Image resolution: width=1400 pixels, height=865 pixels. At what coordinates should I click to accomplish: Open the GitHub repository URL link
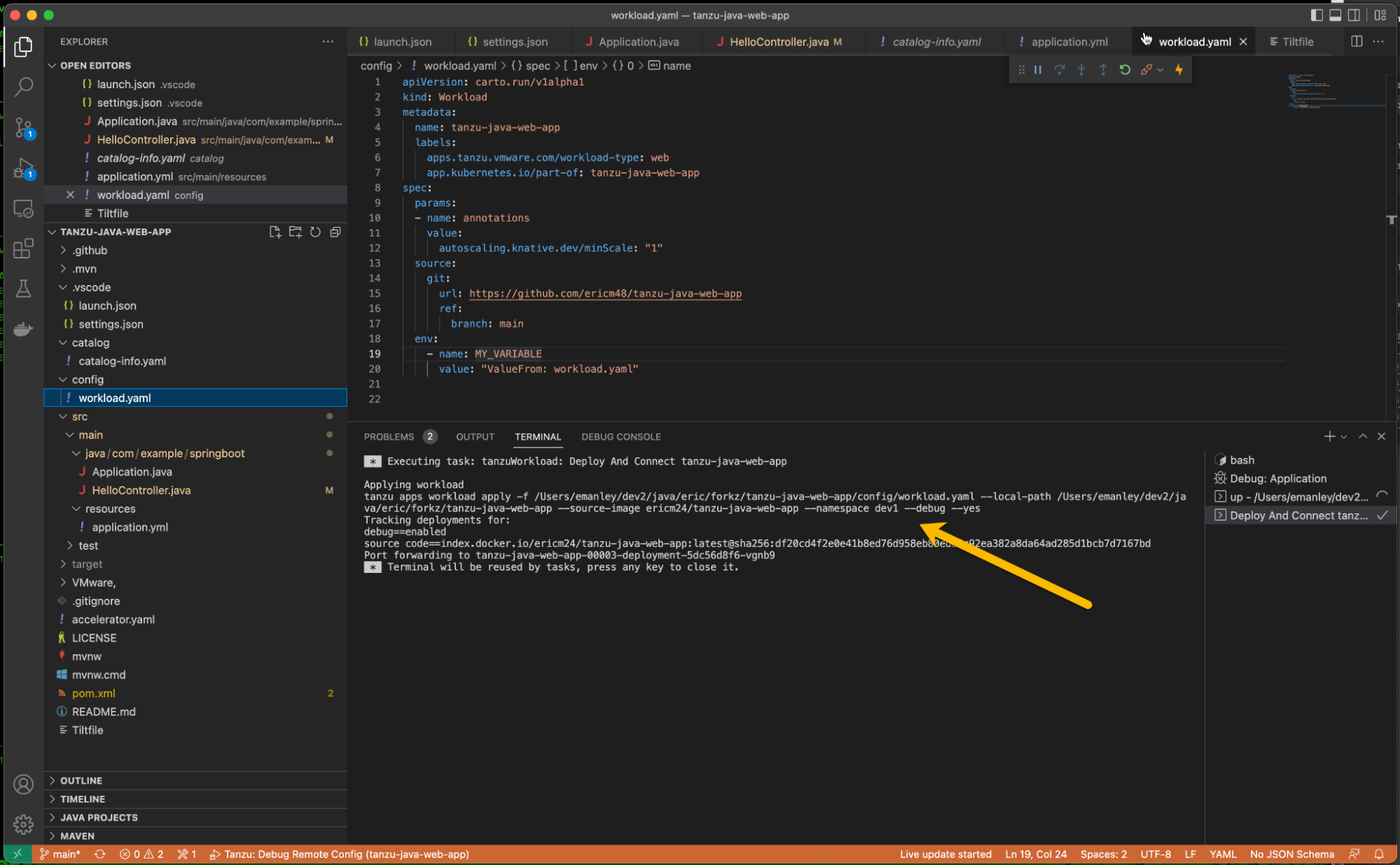[x=605, y=293]
